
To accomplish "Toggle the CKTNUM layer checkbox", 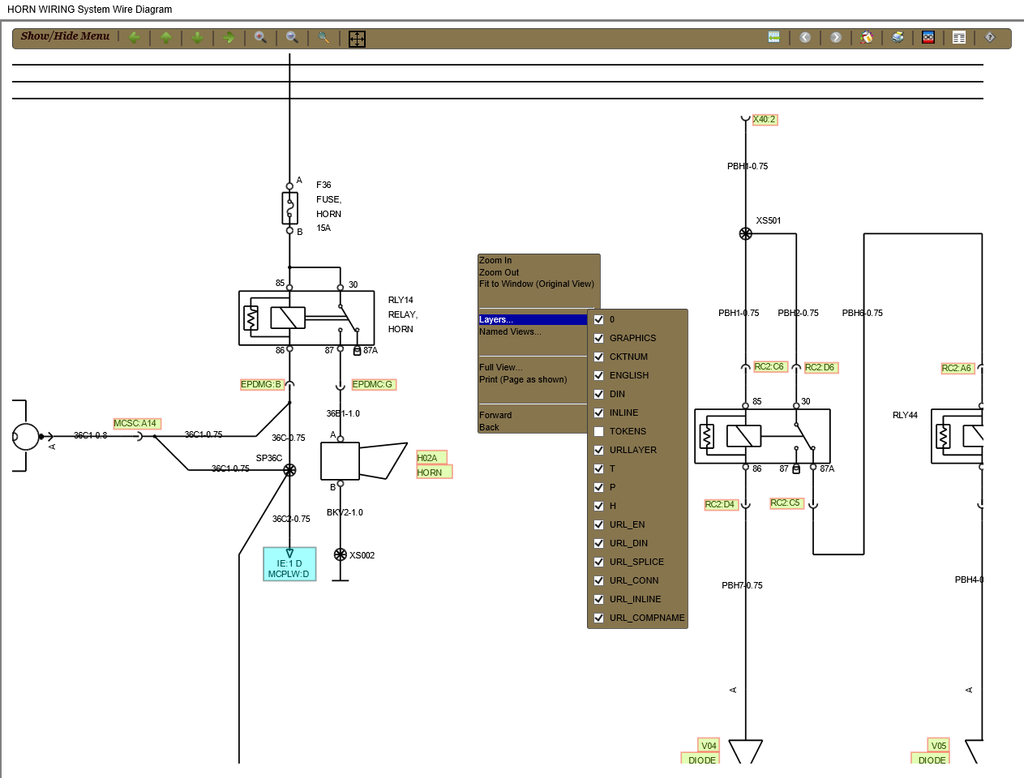I will pyautogui.click(x=598, y=357).
